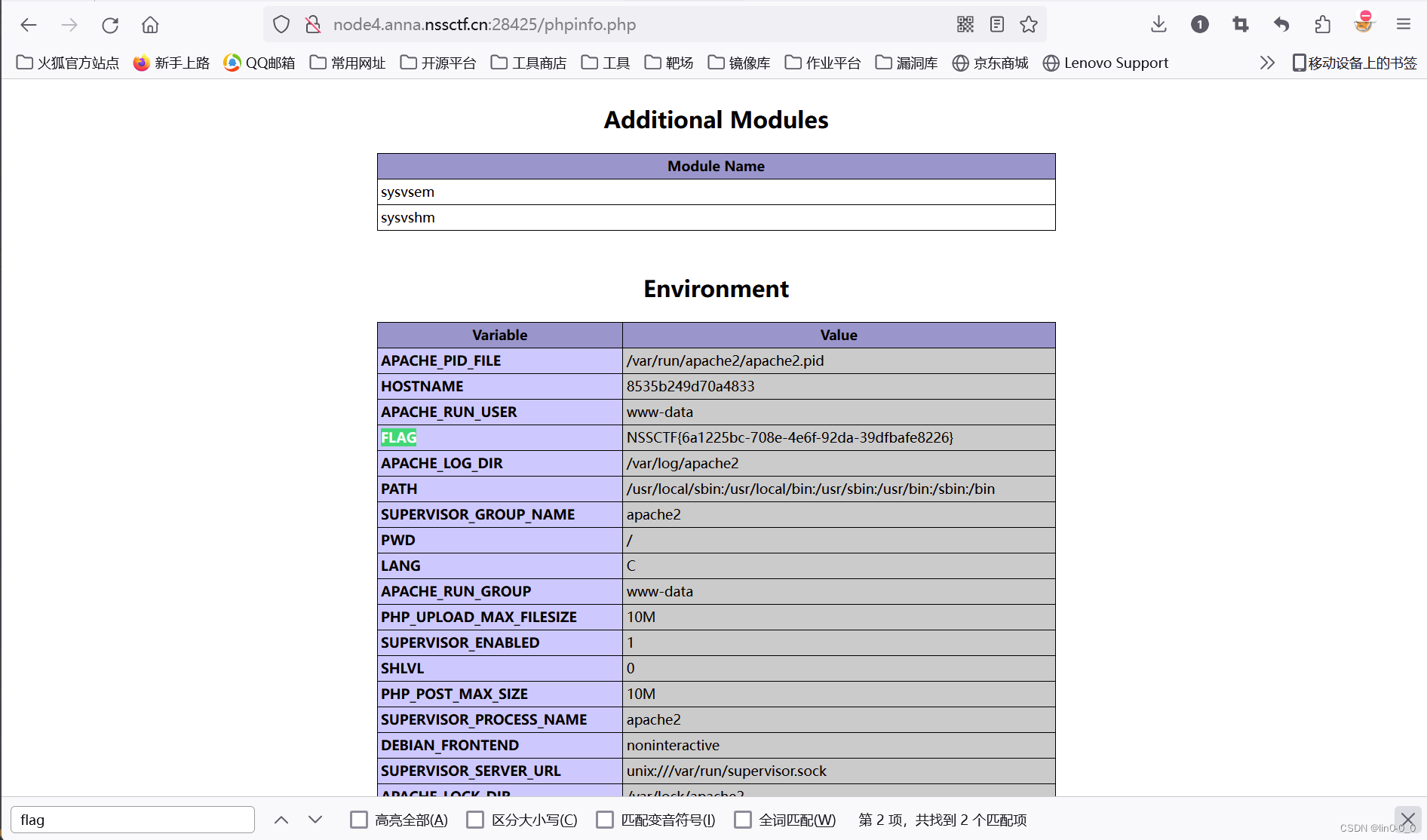This screenshot has width=1427, height=840.
Task: Open 常用网址 bookmark folder
Action: (348, 63)
